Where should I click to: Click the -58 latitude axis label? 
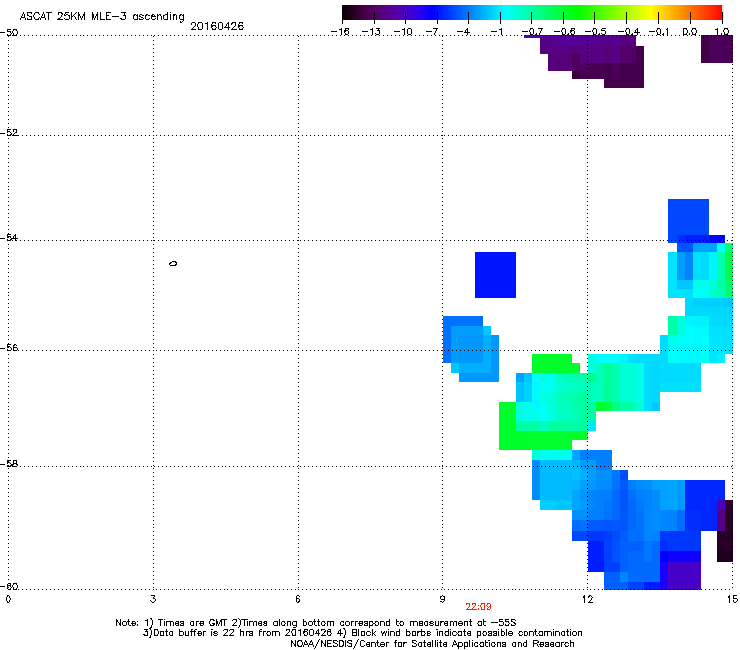(9, 464)
